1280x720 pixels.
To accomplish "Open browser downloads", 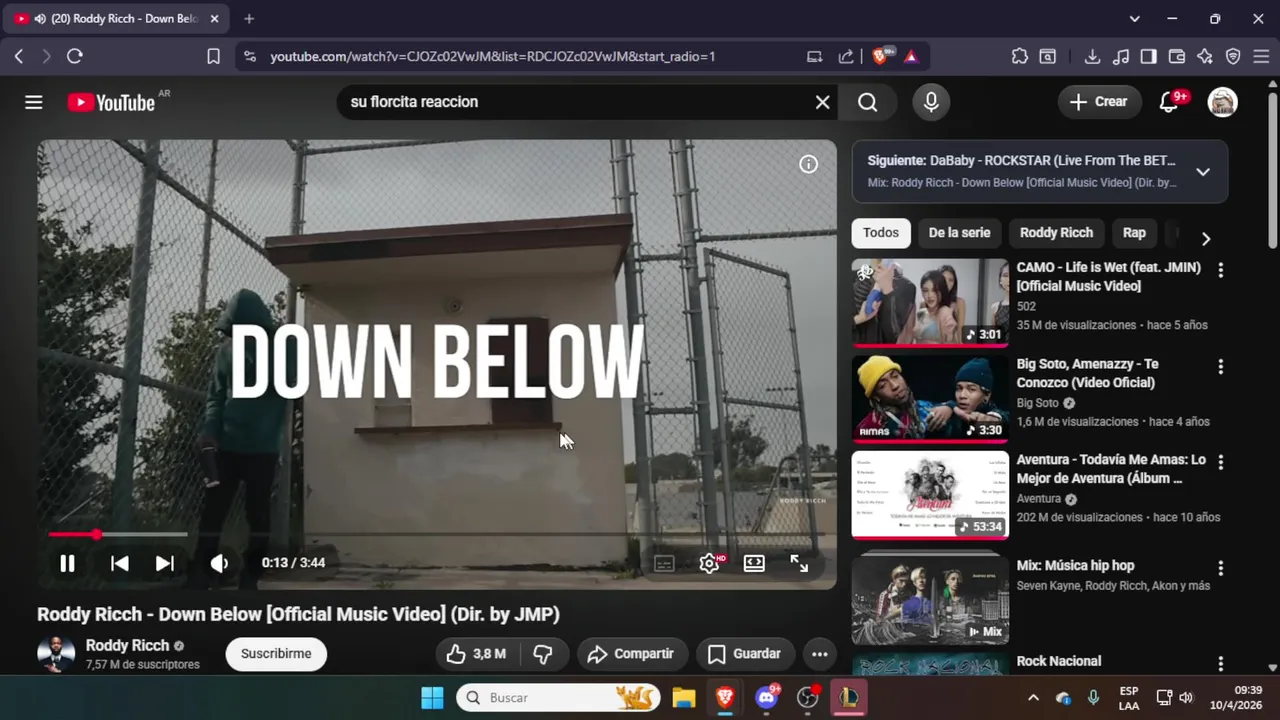I will (1092, 57).
